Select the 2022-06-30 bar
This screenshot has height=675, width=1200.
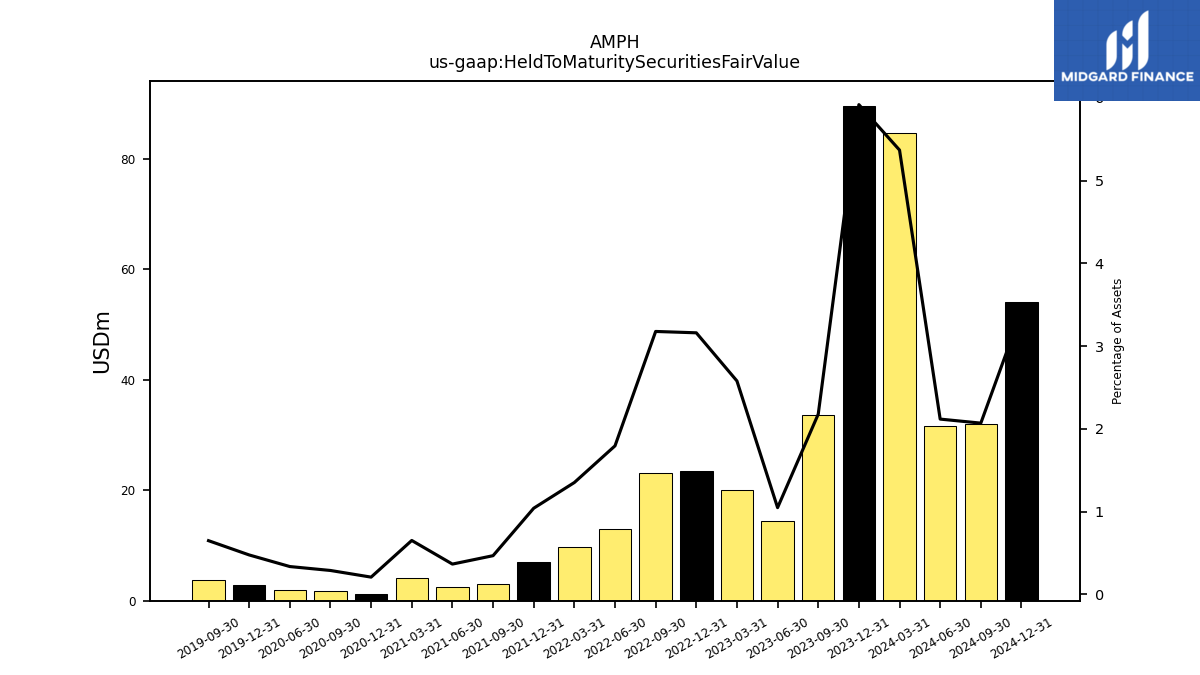(x=615, y=565)
